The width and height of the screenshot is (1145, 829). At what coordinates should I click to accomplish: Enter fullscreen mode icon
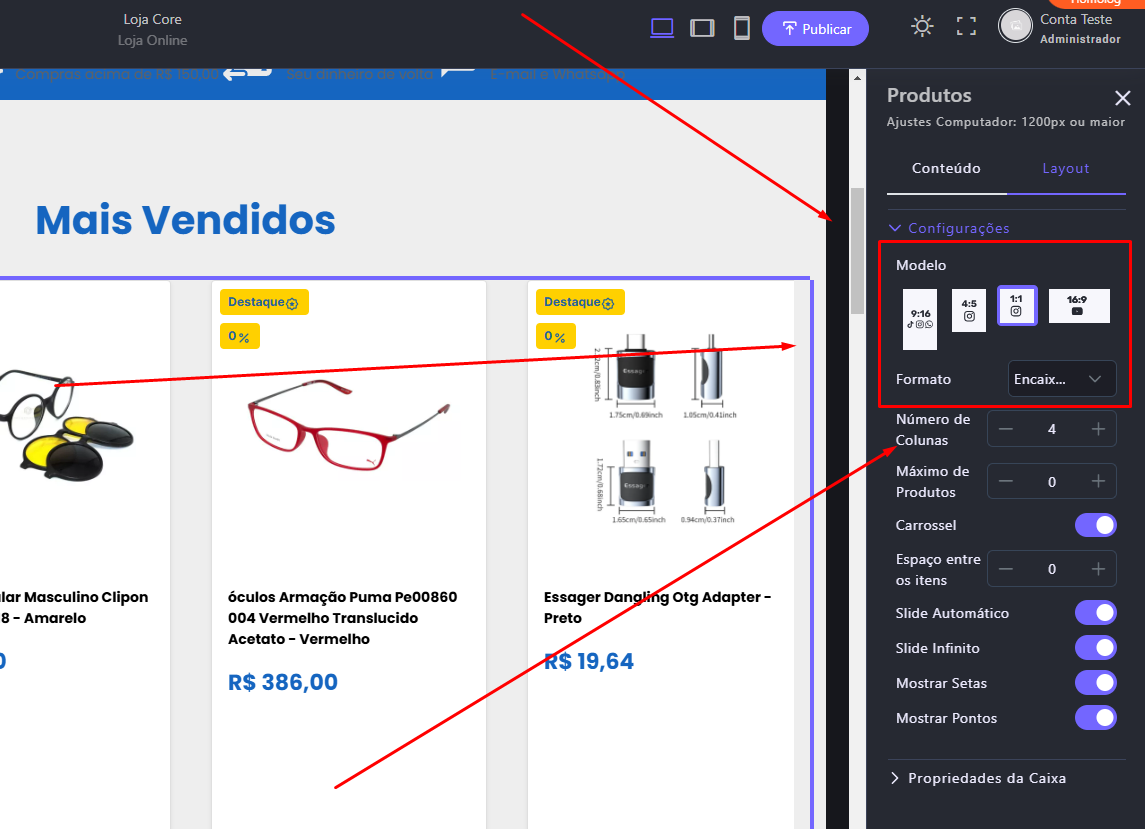pyautogui.click(x=966, y=27)
